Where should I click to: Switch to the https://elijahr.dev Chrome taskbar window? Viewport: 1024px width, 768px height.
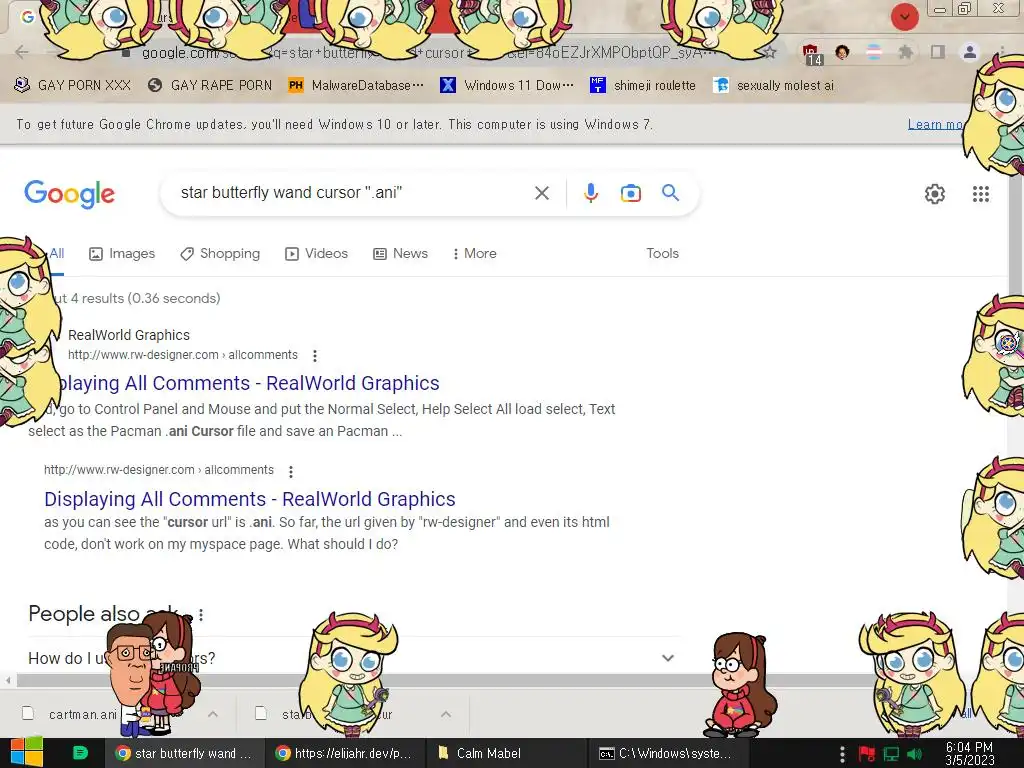pos(345,753)
